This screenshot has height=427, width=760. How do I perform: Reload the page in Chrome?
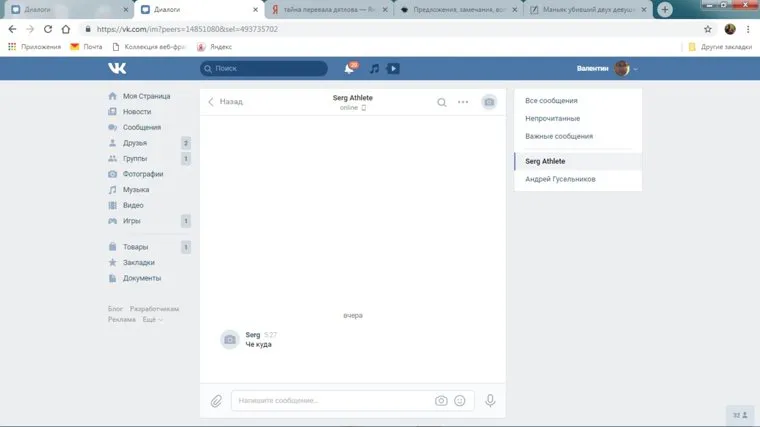48,29
